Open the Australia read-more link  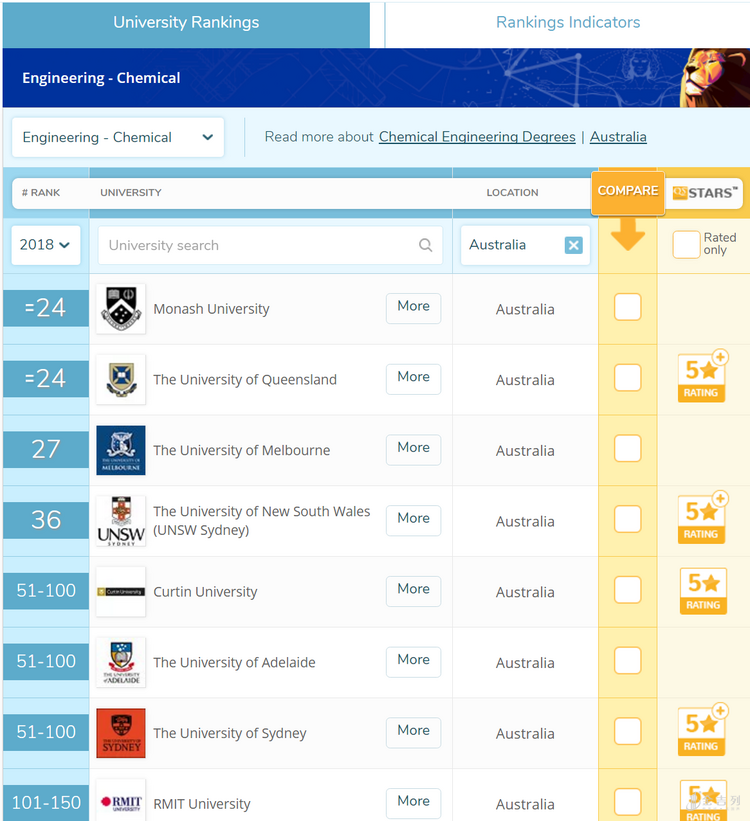click(x=618, y=137)
